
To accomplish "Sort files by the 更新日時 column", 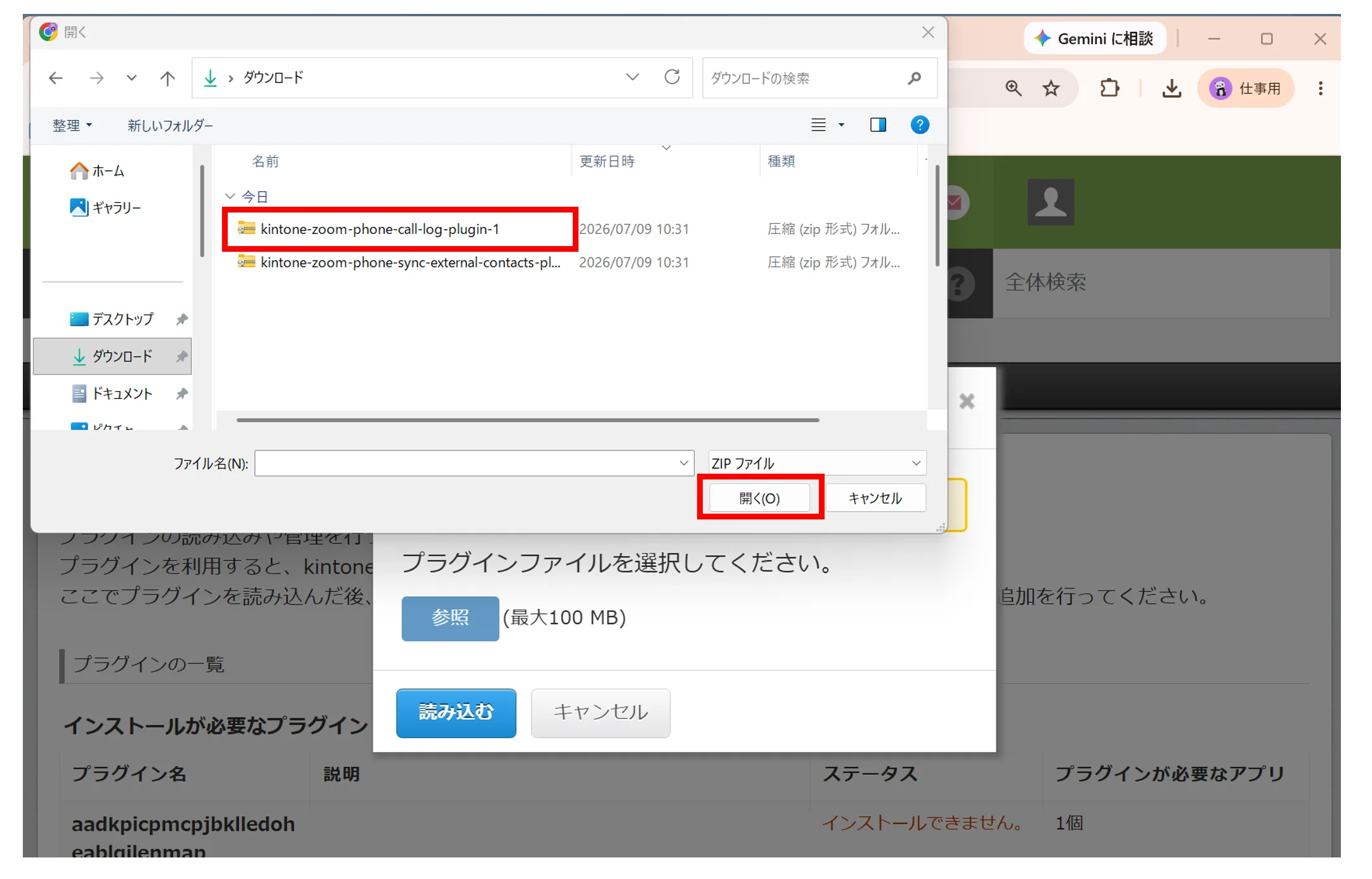I will coord(607,161).
